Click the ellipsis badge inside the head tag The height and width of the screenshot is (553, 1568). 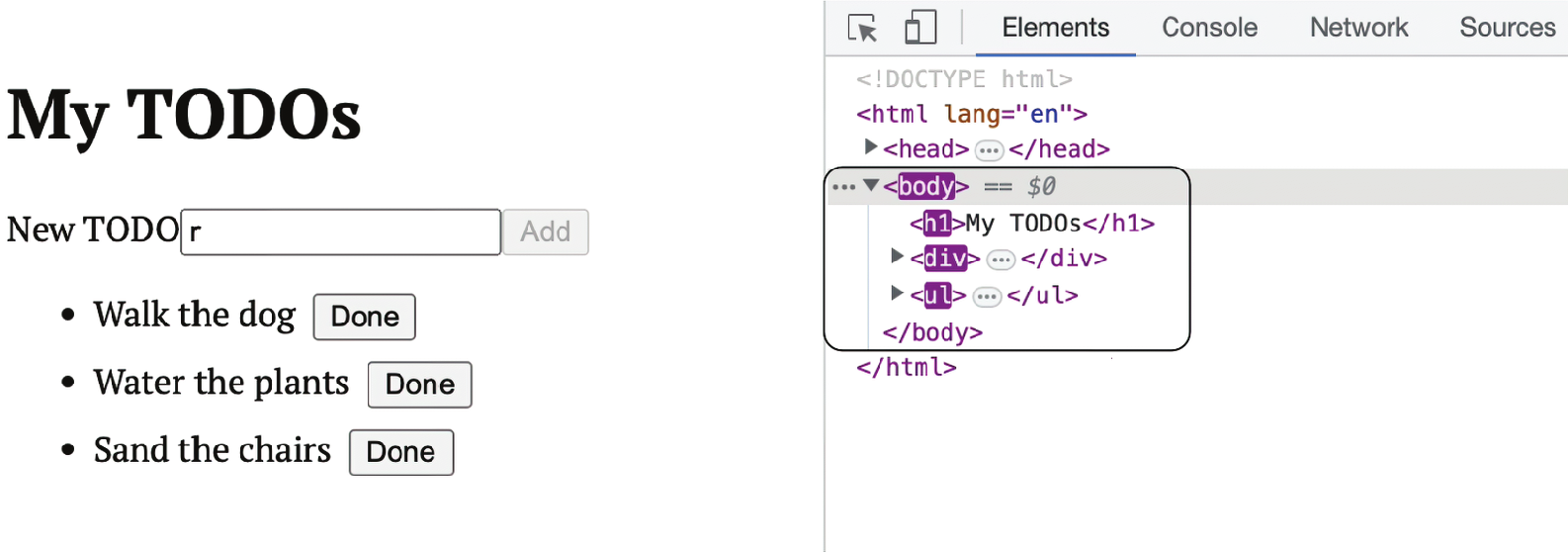coord(989,150)
